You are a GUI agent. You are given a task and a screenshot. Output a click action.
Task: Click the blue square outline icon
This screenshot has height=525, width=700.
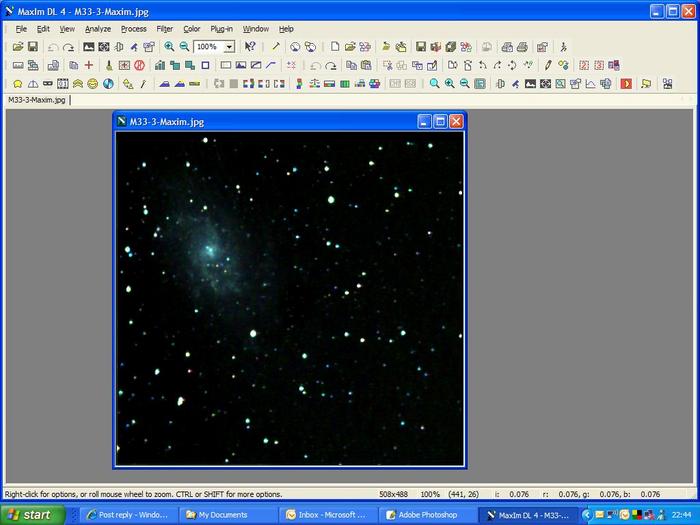click(205, 65)
